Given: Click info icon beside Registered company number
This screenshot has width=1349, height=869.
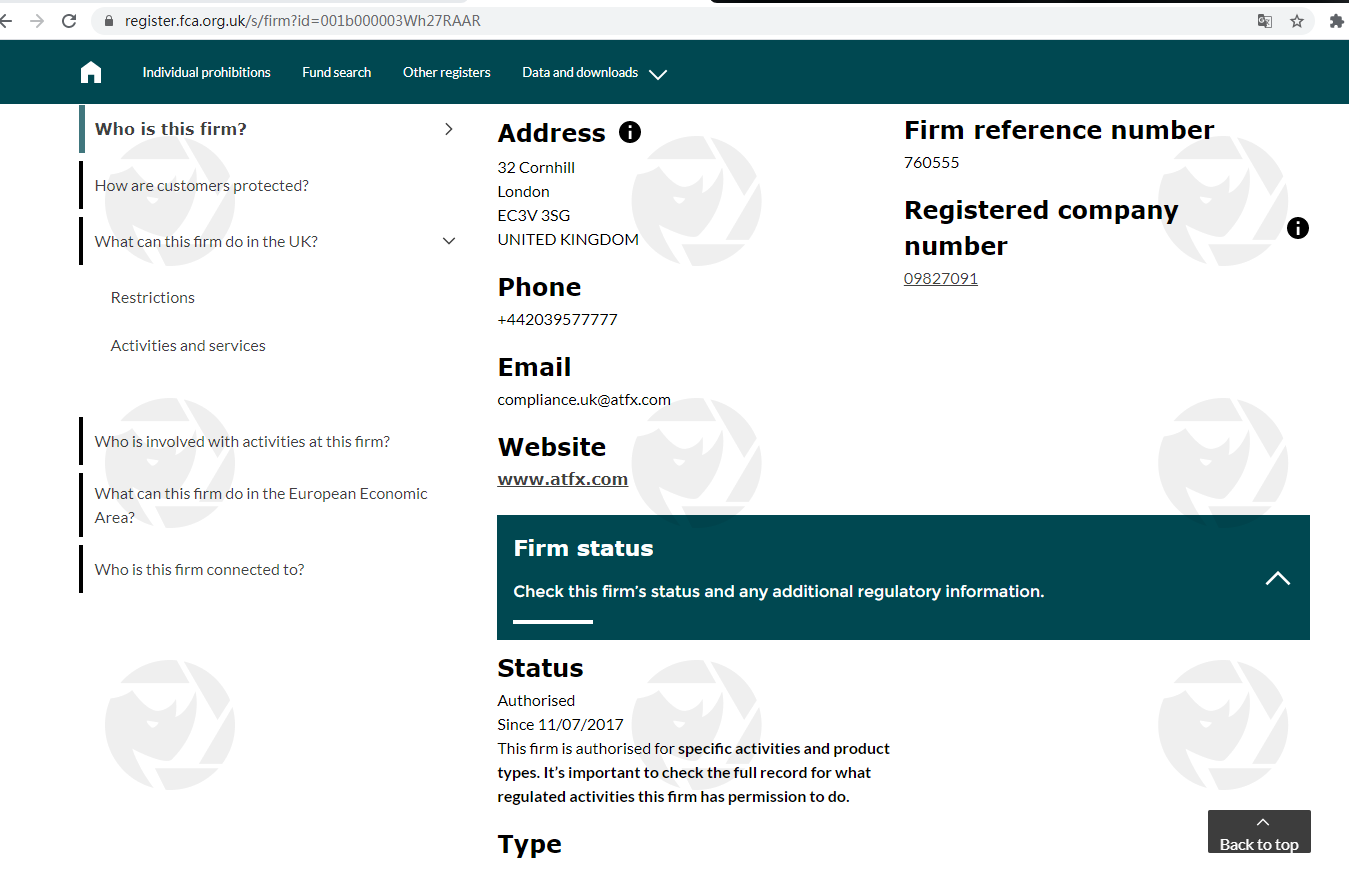Looking at the screenshot, I should [1297, 228].
